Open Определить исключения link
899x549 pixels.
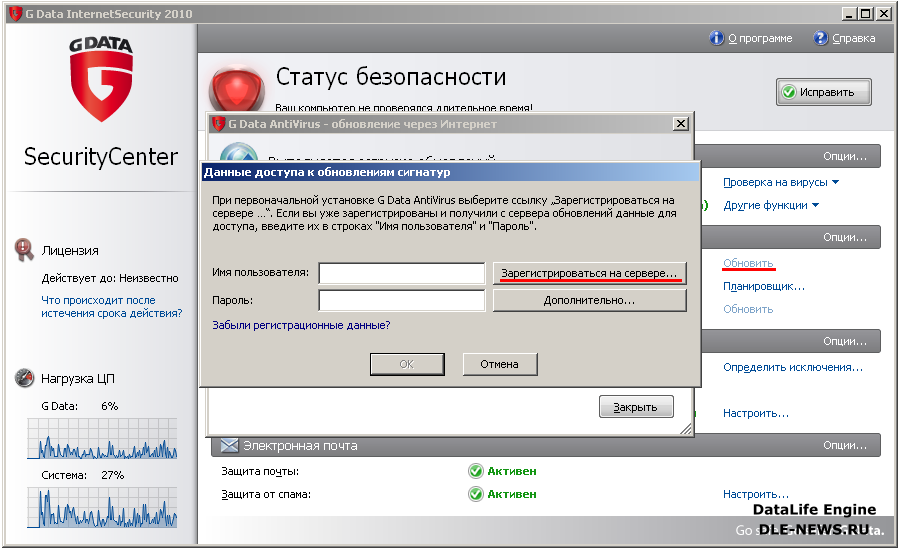pos(793,367)
